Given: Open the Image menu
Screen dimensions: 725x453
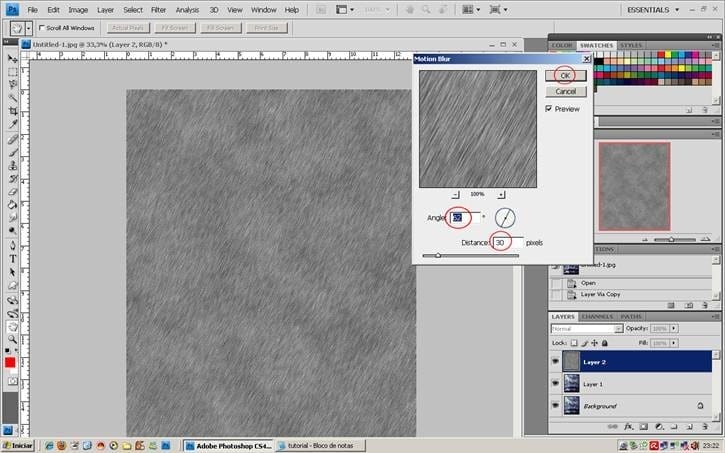Looking at the screenshot, I should 78,10.
